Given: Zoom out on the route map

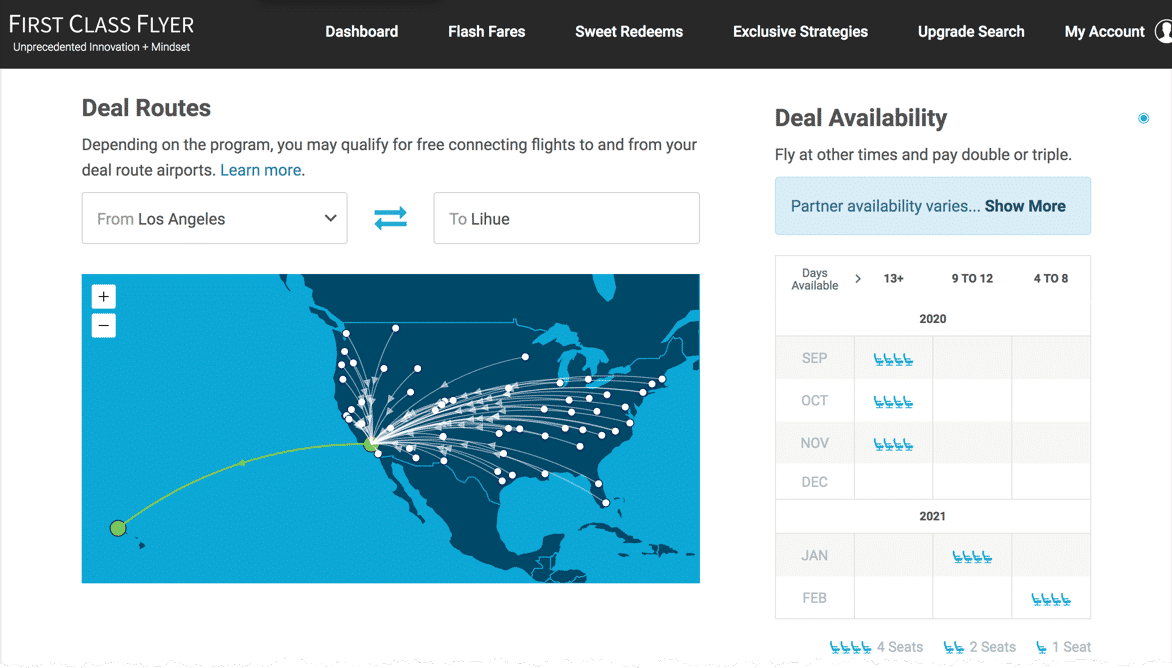Looking at the screenshot, I should (104, 326).
